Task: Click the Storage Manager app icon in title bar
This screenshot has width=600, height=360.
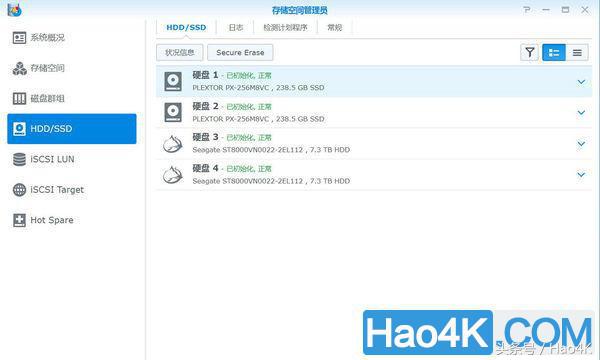Action: click(x=15, y=10)
